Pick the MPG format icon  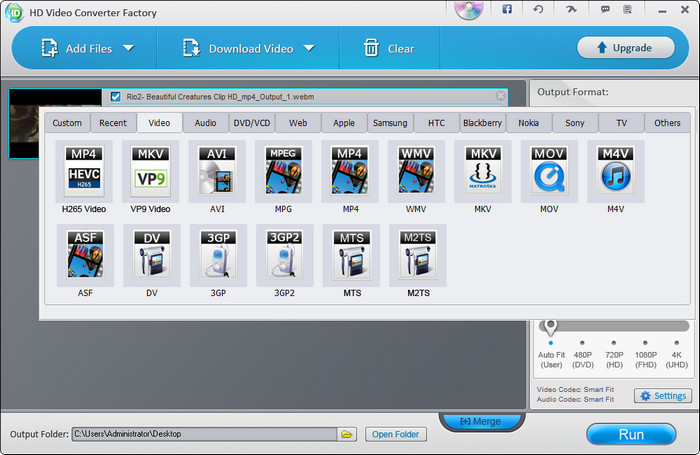pos(283,172)
